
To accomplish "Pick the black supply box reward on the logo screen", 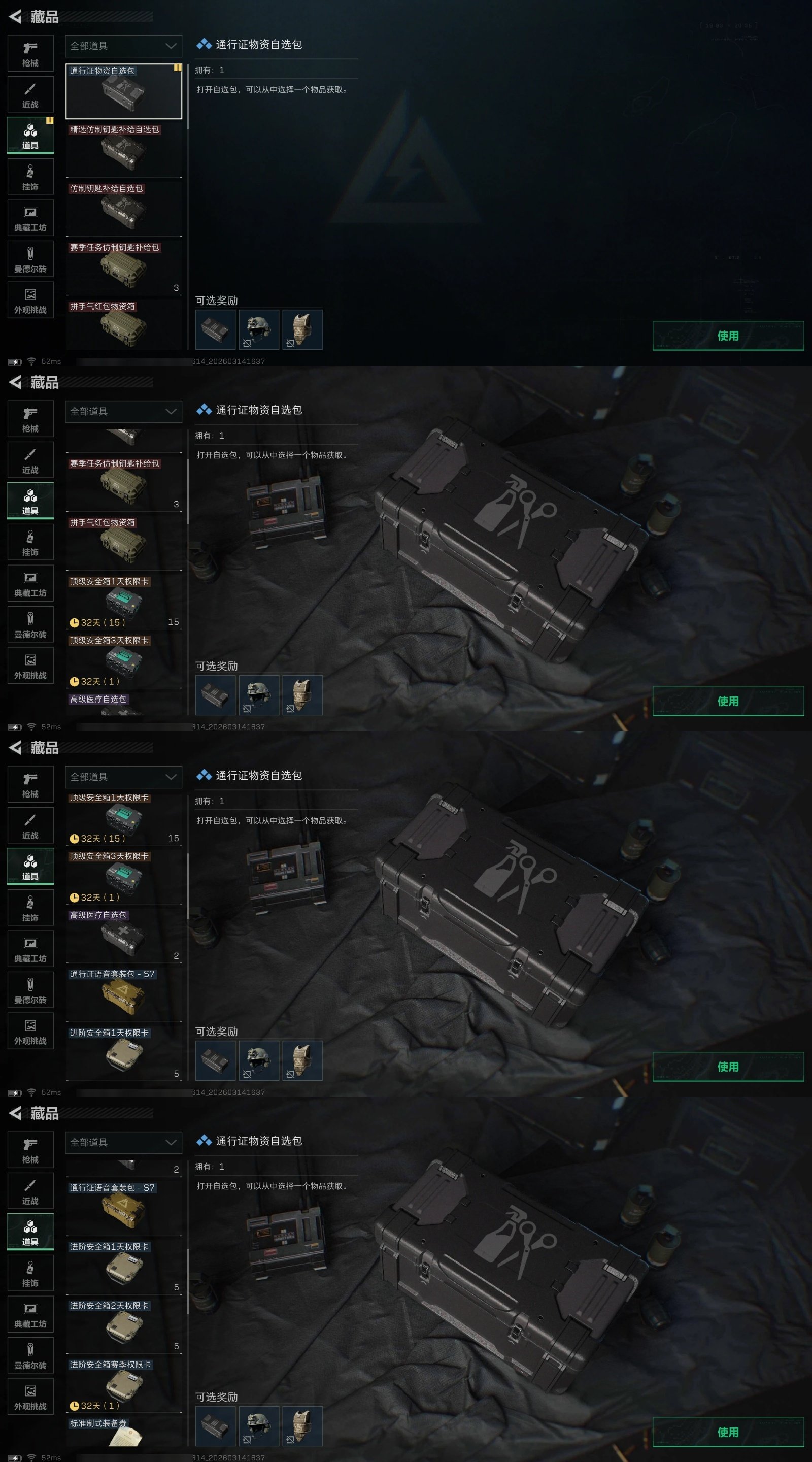I will click(215, 329).
